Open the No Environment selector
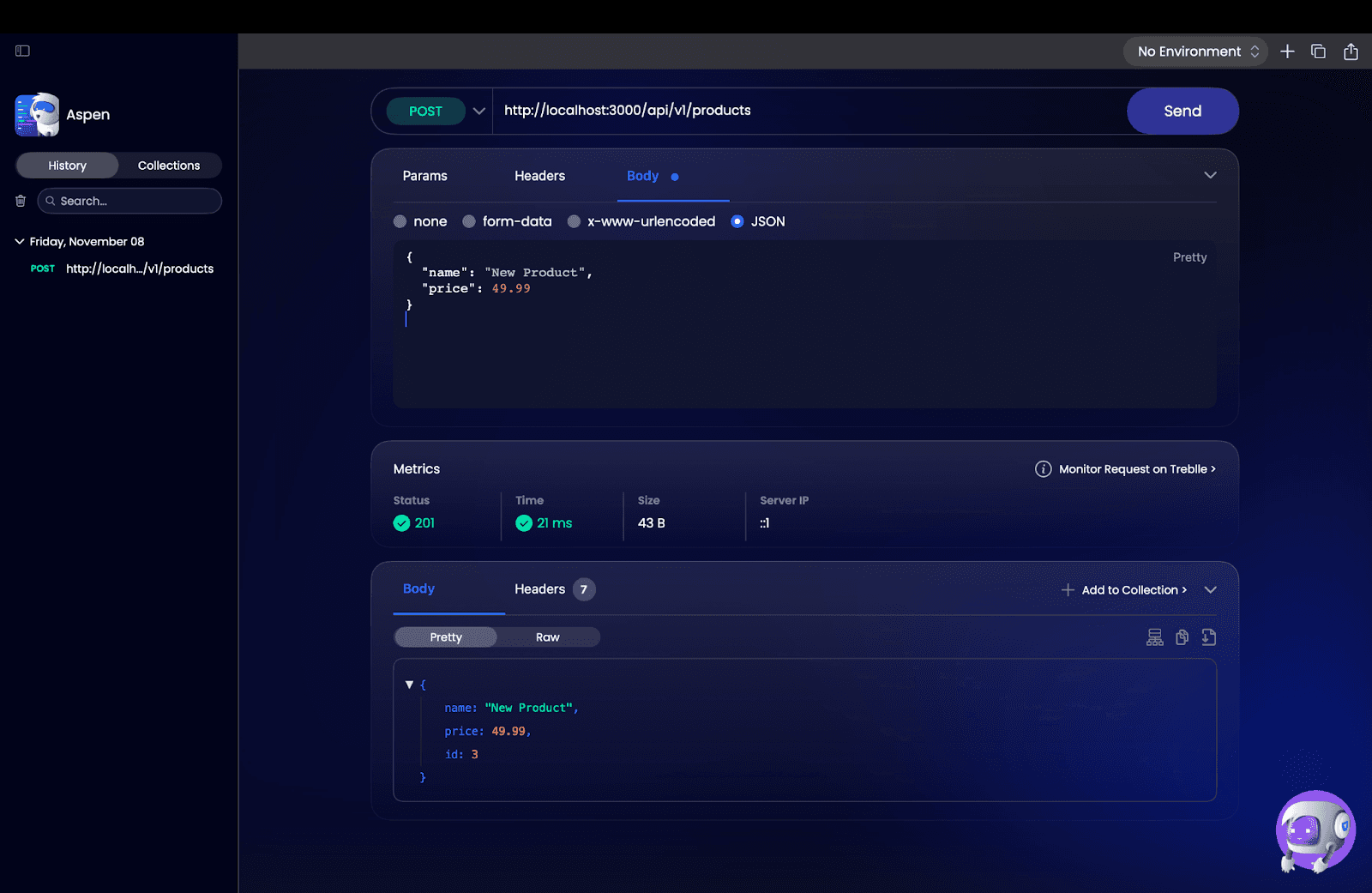The width and height of the screenshot is (1372, 893). [1194, 51]
